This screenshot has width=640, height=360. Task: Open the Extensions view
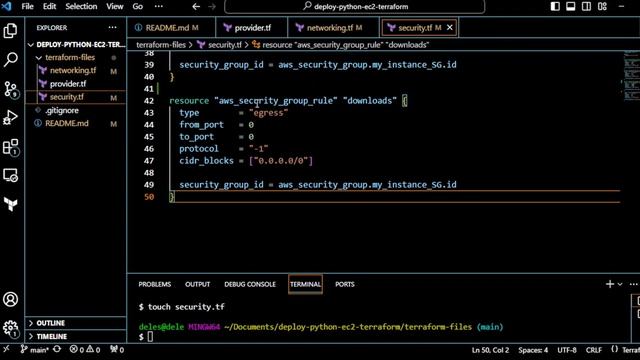11,147
